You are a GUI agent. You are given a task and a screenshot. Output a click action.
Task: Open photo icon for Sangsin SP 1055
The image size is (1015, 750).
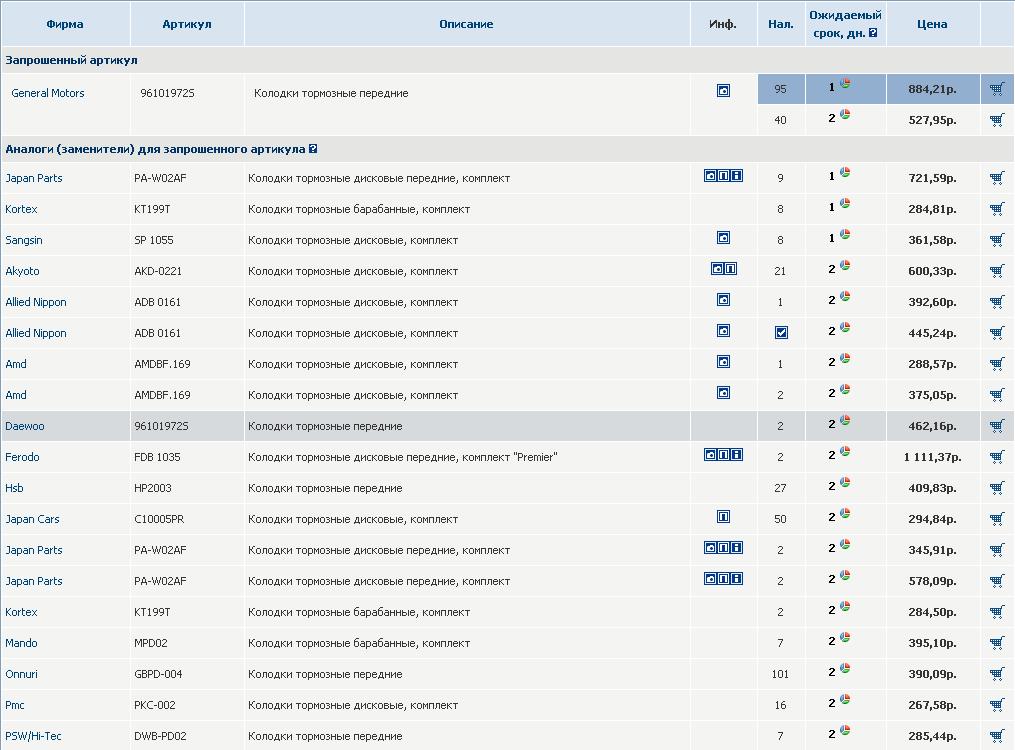click(x=723, y=237)
